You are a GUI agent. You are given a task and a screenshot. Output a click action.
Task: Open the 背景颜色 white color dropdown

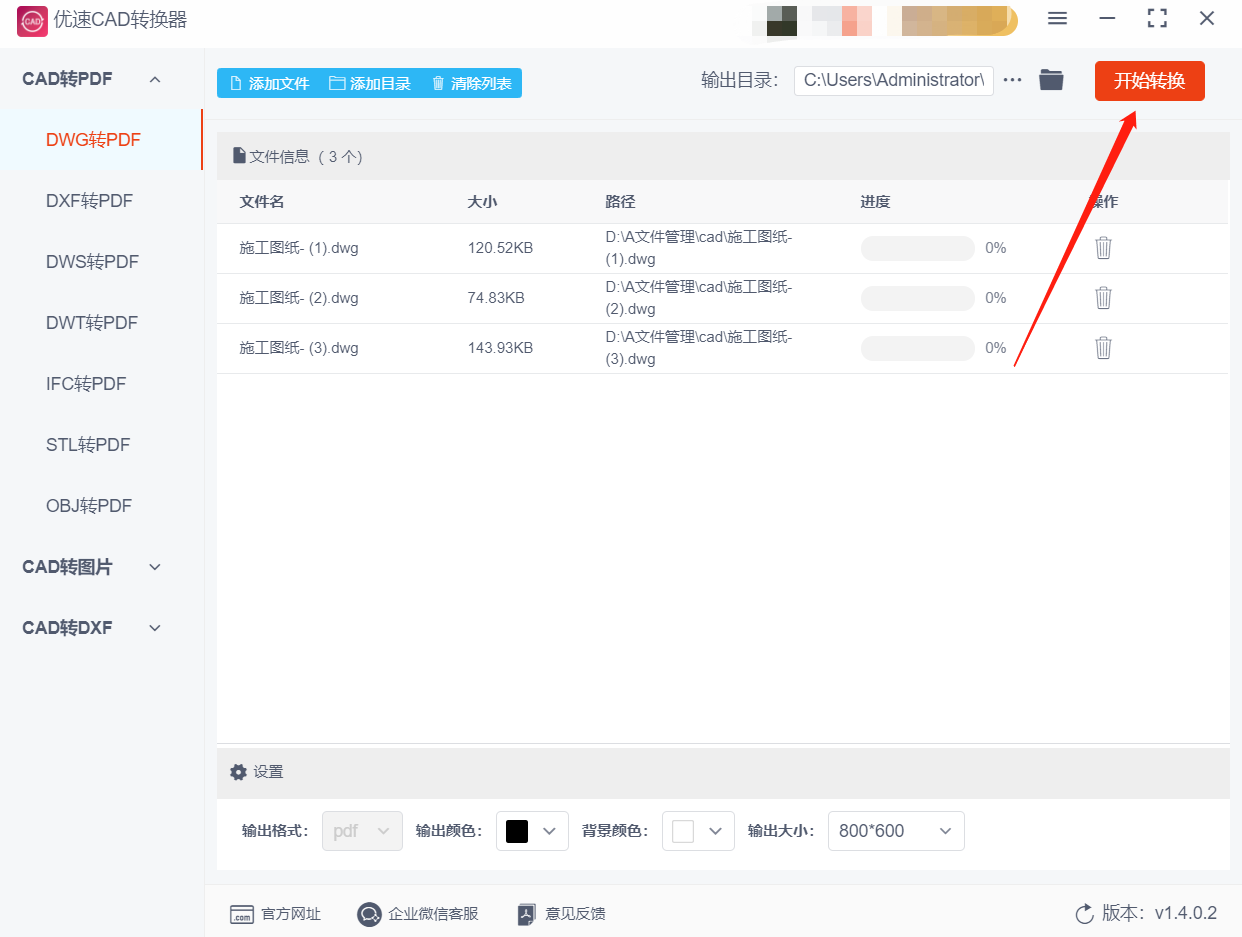(698, 831)
